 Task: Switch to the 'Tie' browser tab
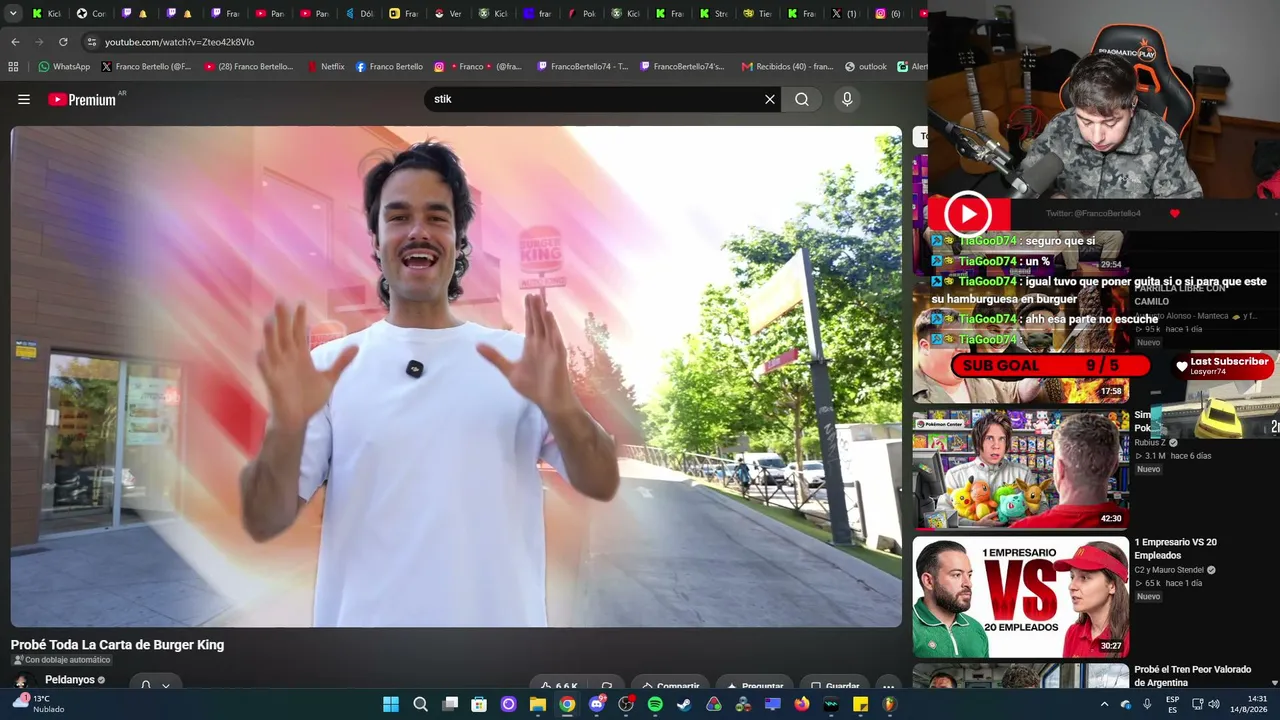coord(757,14)
